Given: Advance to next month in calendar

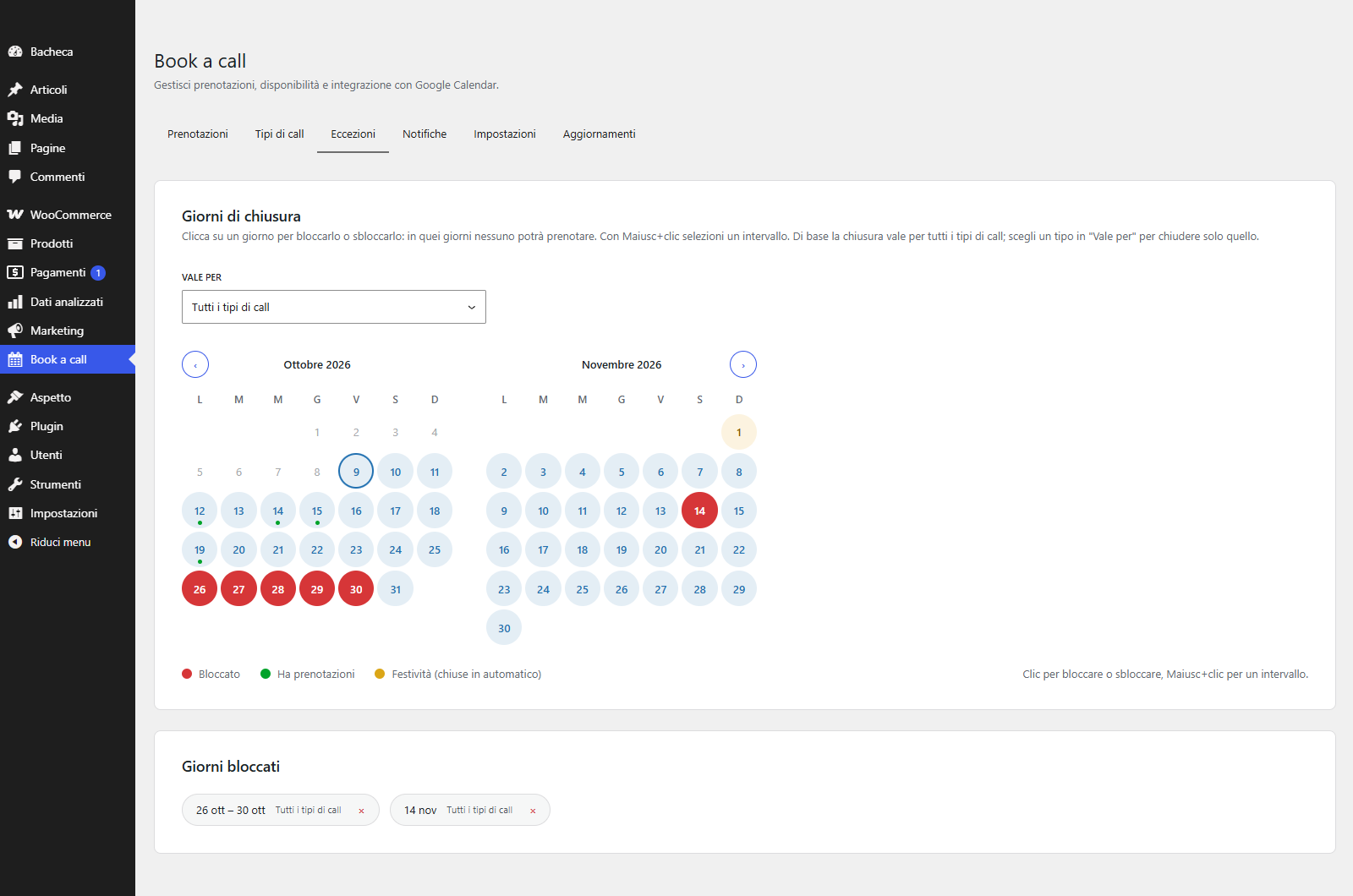Looking at the screenshot, I should 743,364.
